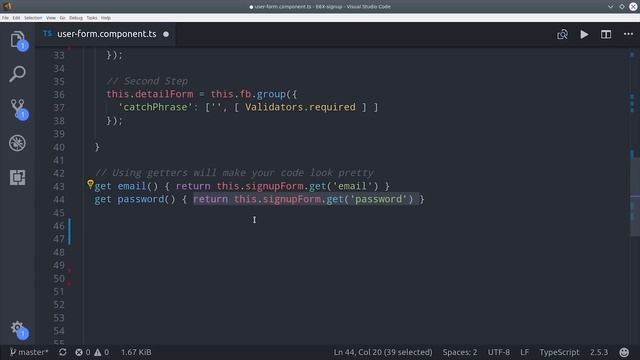
Task: Click the title bar dropdown chevron
Action: click(x=610, y=7)
